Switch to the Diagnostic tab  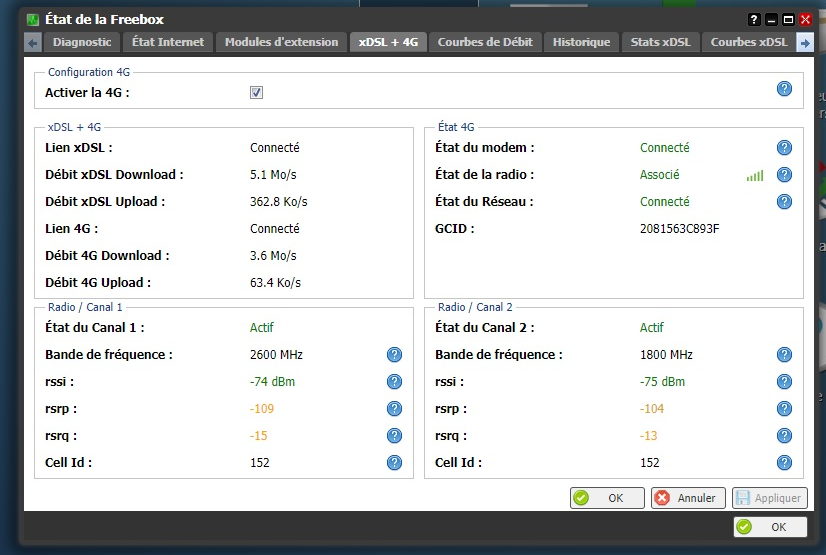click(82, 42)
